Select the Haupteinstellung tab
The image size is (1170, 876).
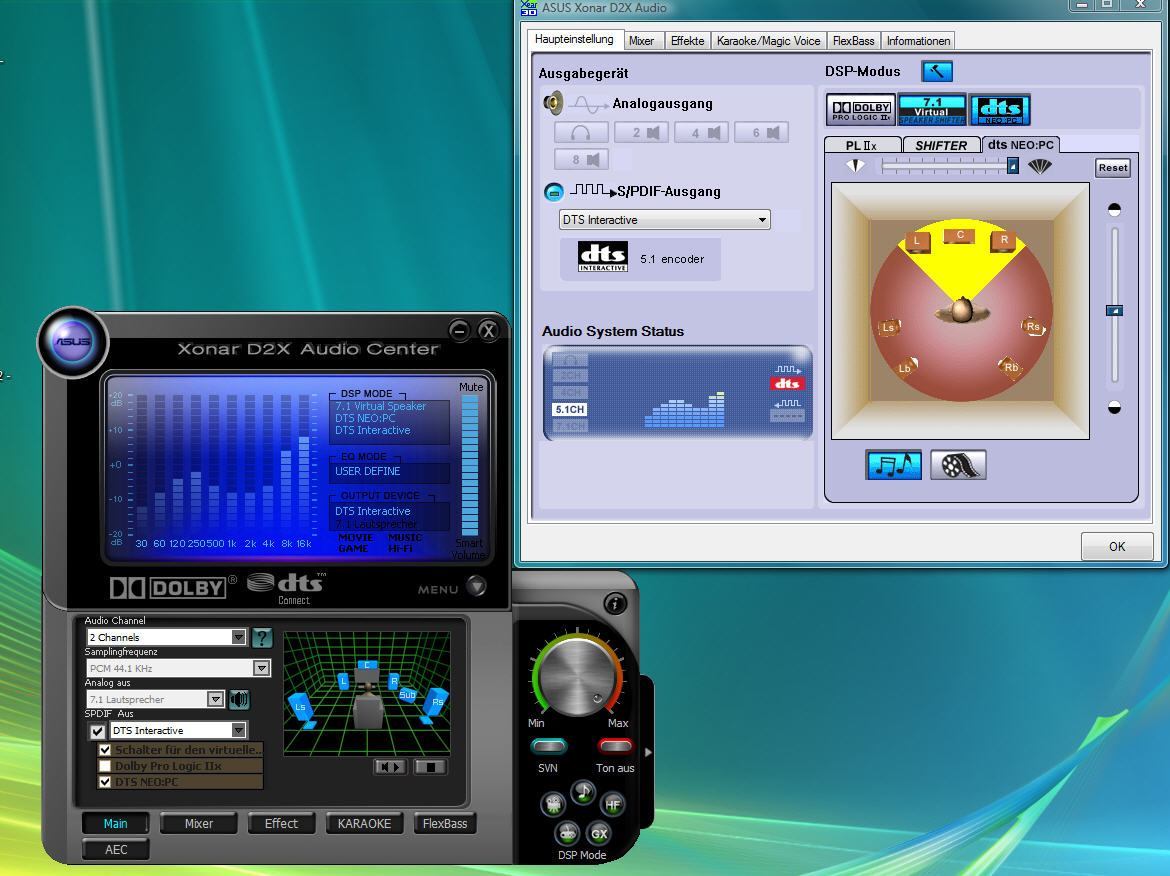[574, 39]
